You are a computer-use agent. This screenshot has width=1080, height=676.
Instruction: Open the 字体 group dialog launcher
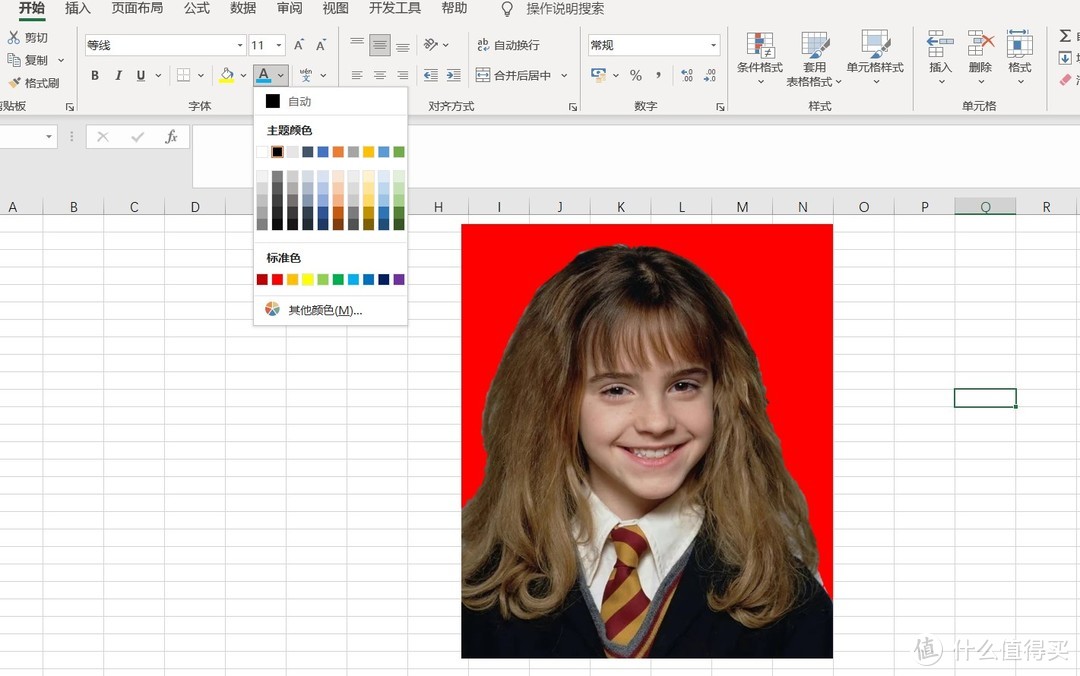pyautogui.click(x=70, y=107)
